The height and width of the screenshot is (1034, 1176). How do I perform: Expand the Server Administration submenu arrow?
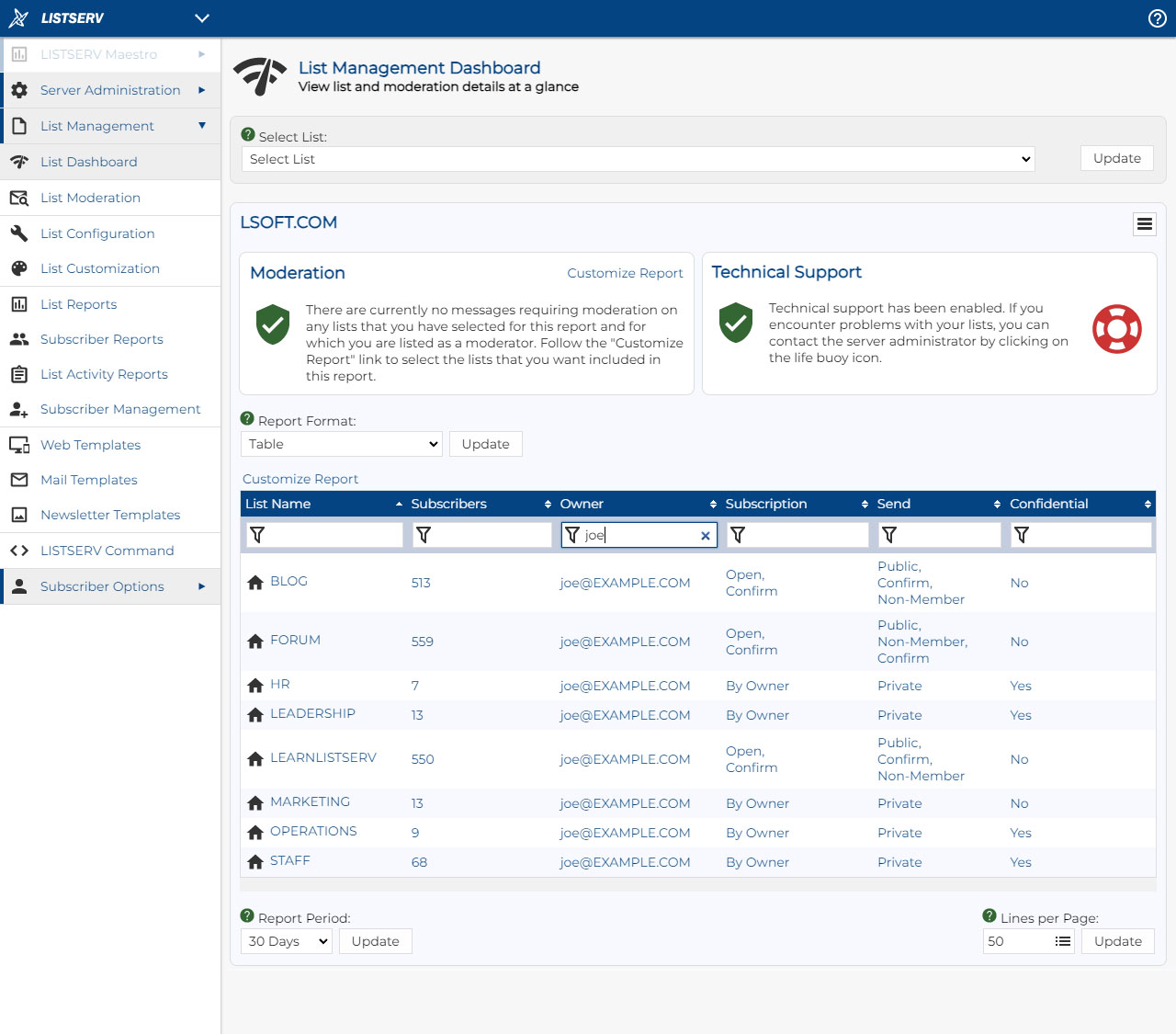tap(201, 90)
